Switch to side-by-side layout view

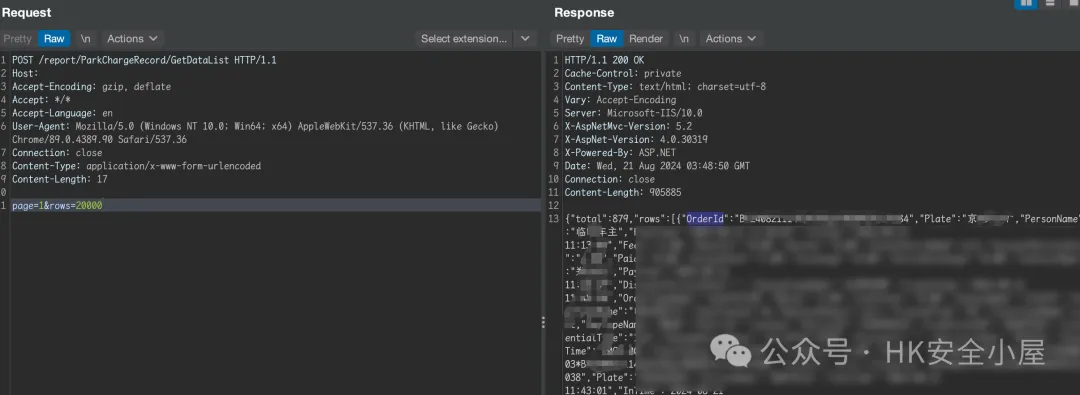click(1026, 3)
